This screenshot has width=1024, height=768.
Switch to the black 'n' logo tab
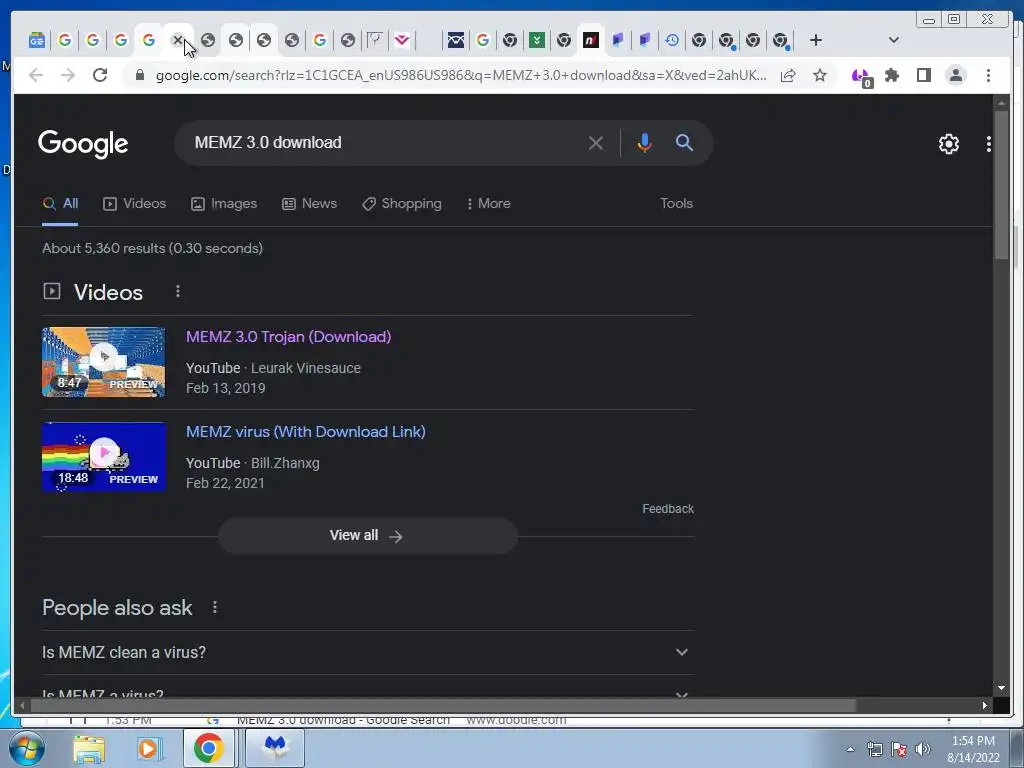(x=590, y=40)
